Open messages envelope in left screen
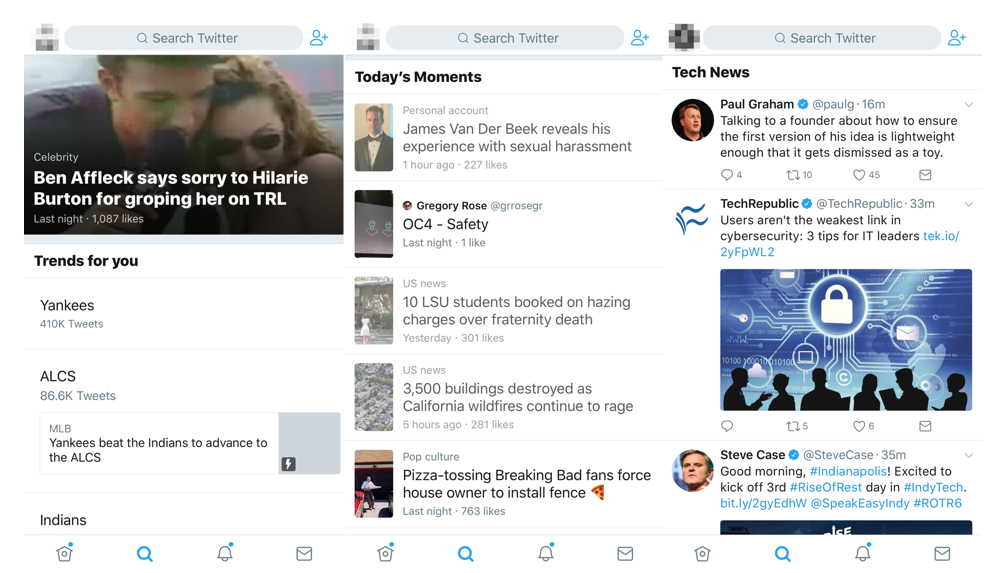The width and height of the screenshot is (1006, 573). point(304,553)
